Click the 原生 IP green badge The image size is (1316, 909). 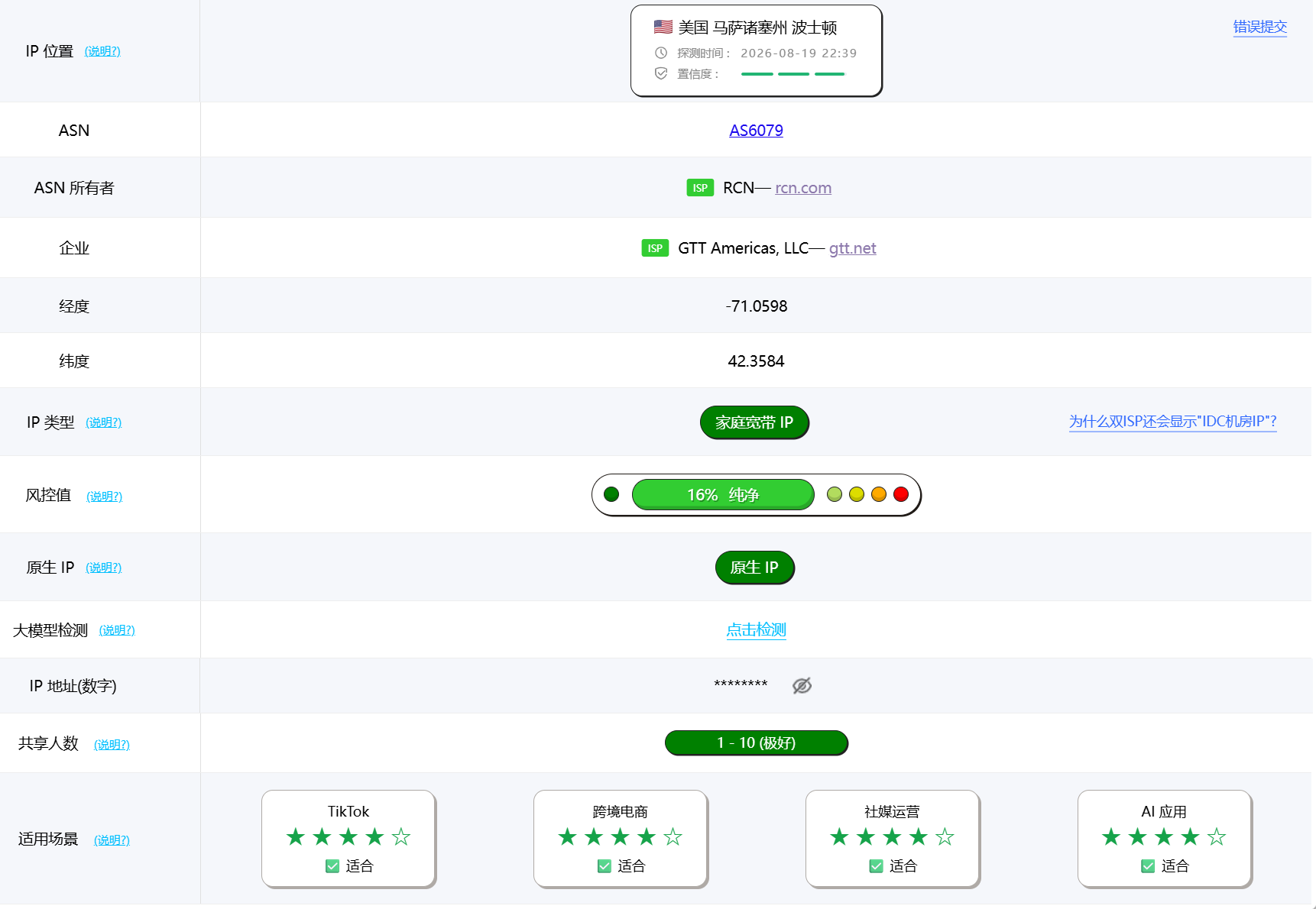pos(754,568)
